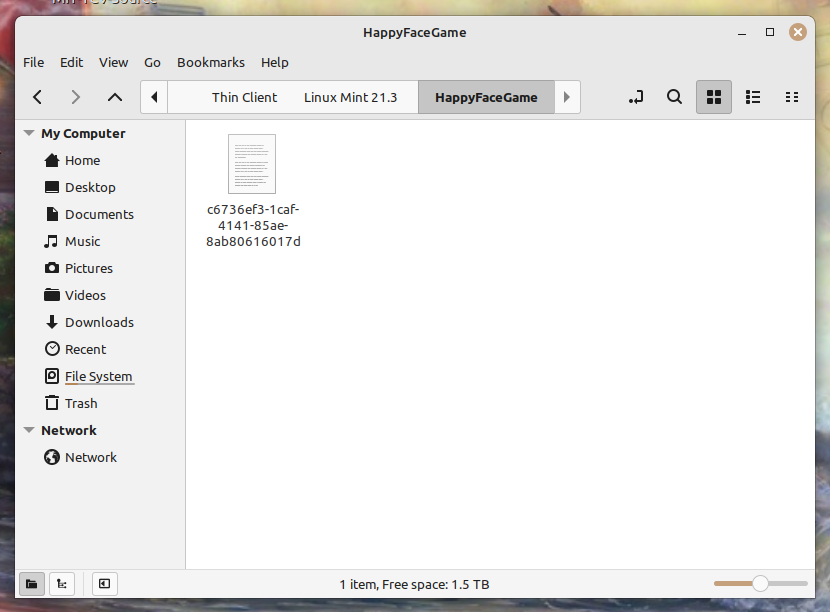Collapse the Network section header

(x=29, y=430)
